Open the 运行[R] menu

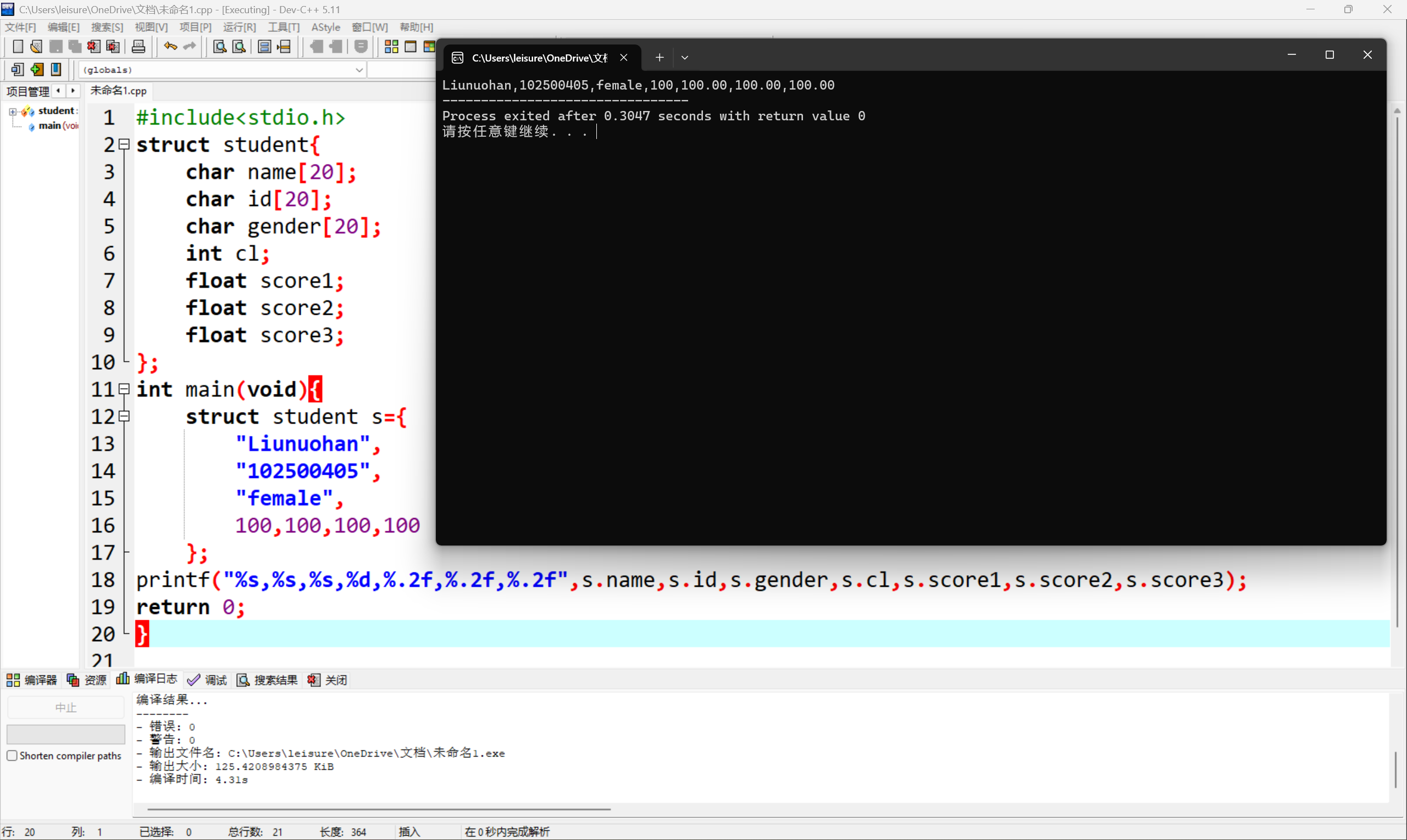pyautogui.click(x=239, y=26)
